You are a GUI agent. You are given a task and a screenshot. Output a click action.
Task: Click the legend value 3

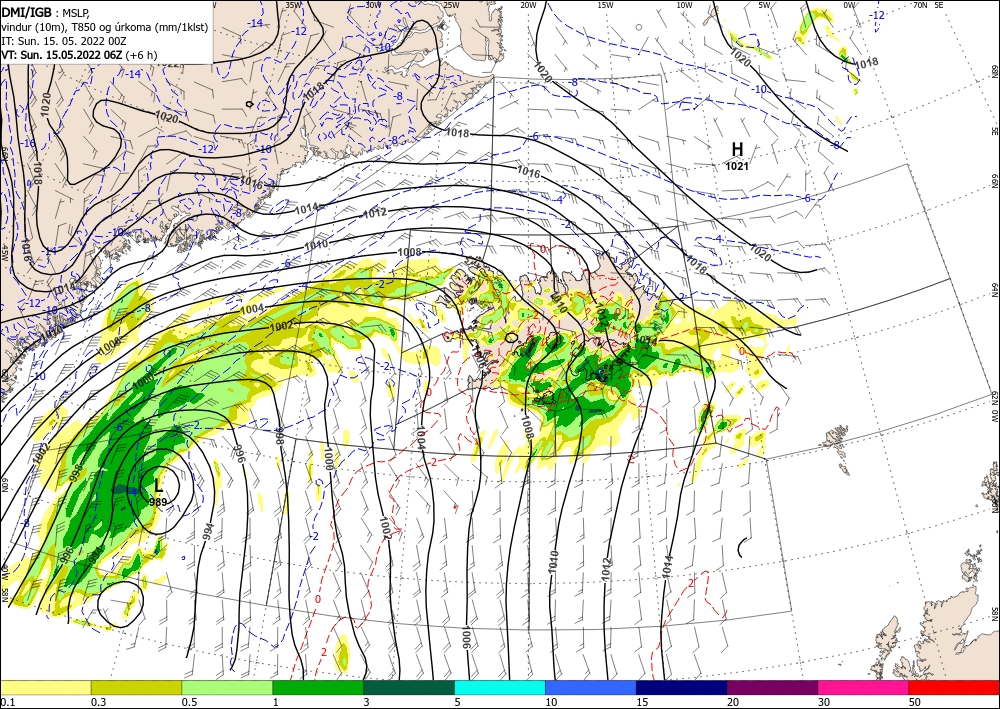pos(366,702)
